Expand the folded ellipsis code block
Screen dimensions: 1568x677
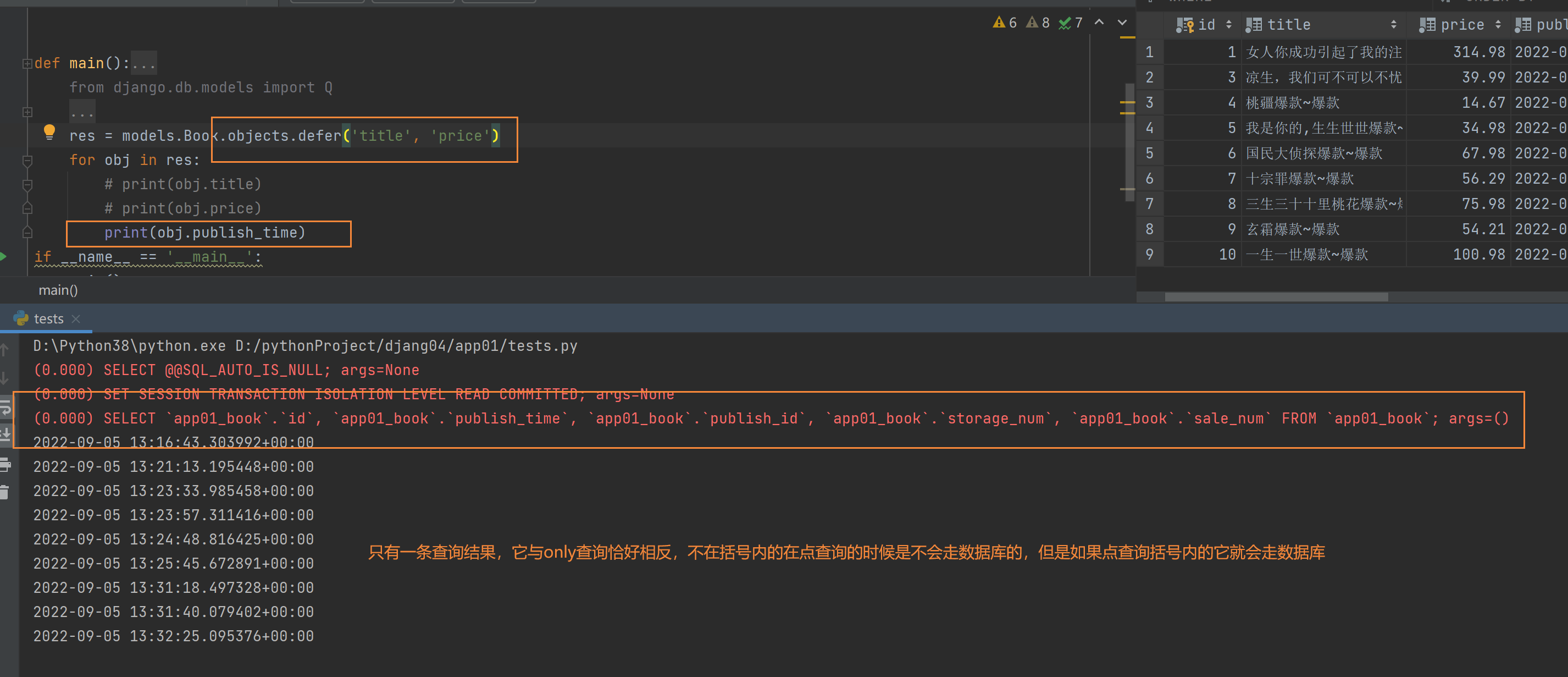click(27, 112)
